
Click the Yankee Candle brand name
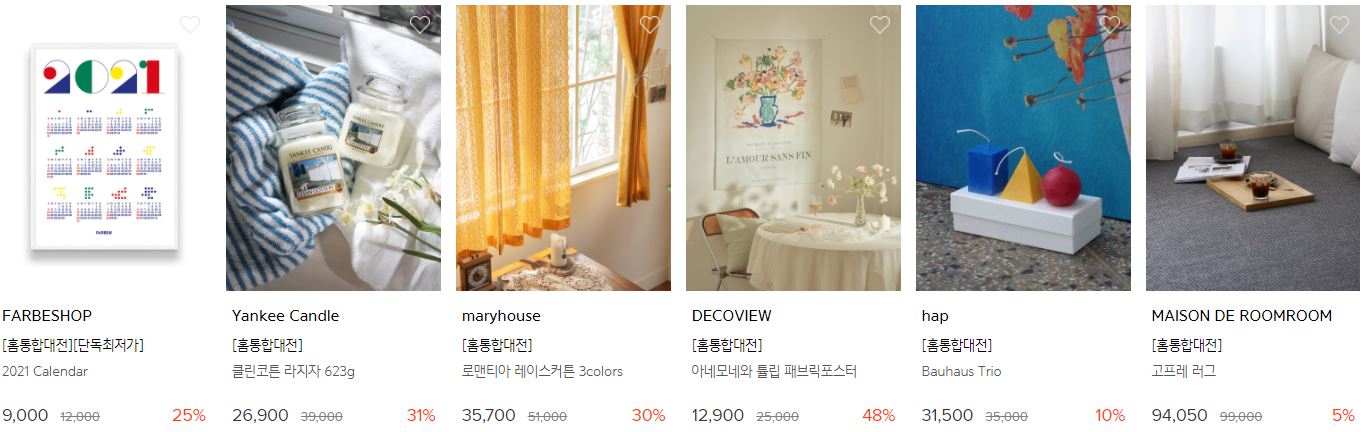(285, 316)
